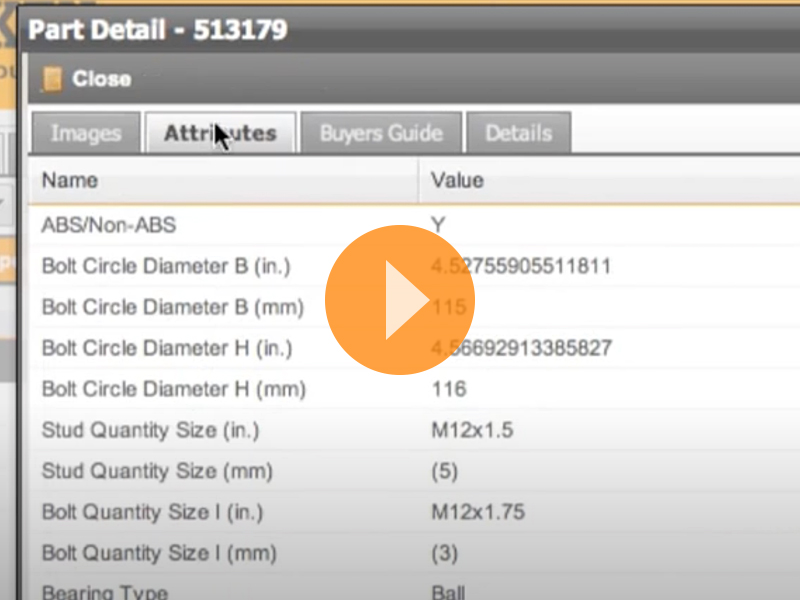View the Details tab
This screenshot has width=800, height=600.
tap(518, 132)
